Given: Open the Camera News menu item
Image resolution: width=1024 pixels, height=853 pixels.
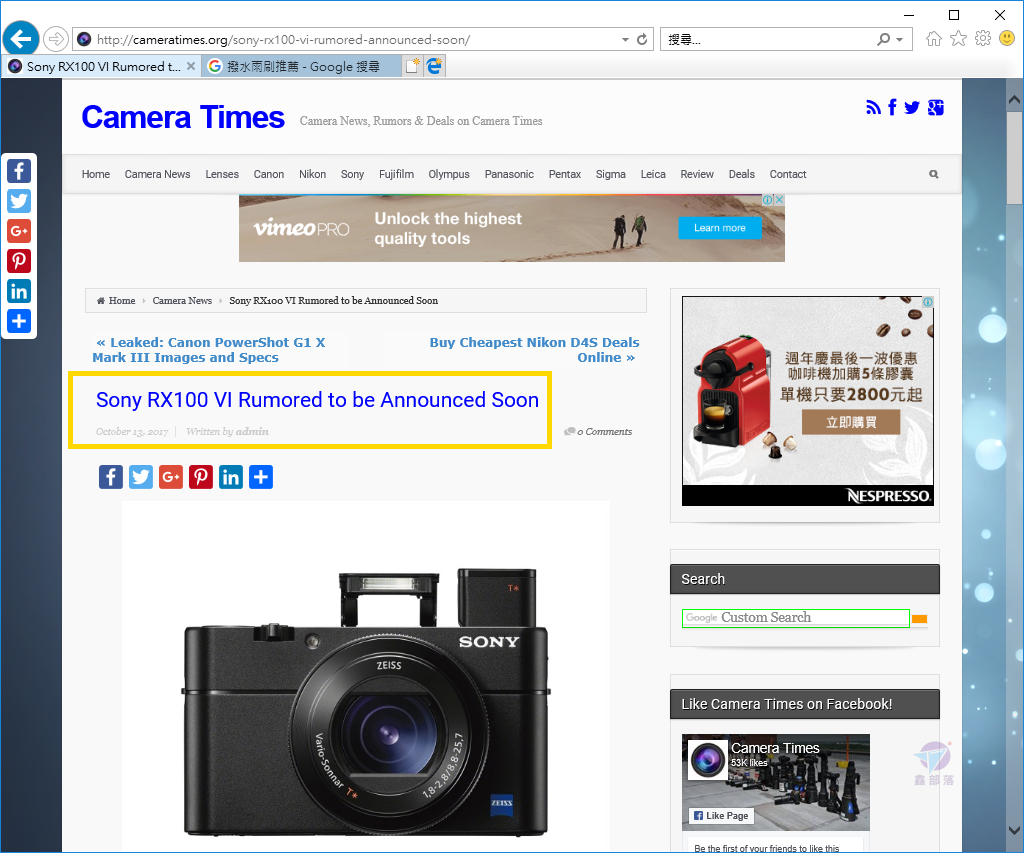Looking at the screenshot, I should tap(157, 174).
